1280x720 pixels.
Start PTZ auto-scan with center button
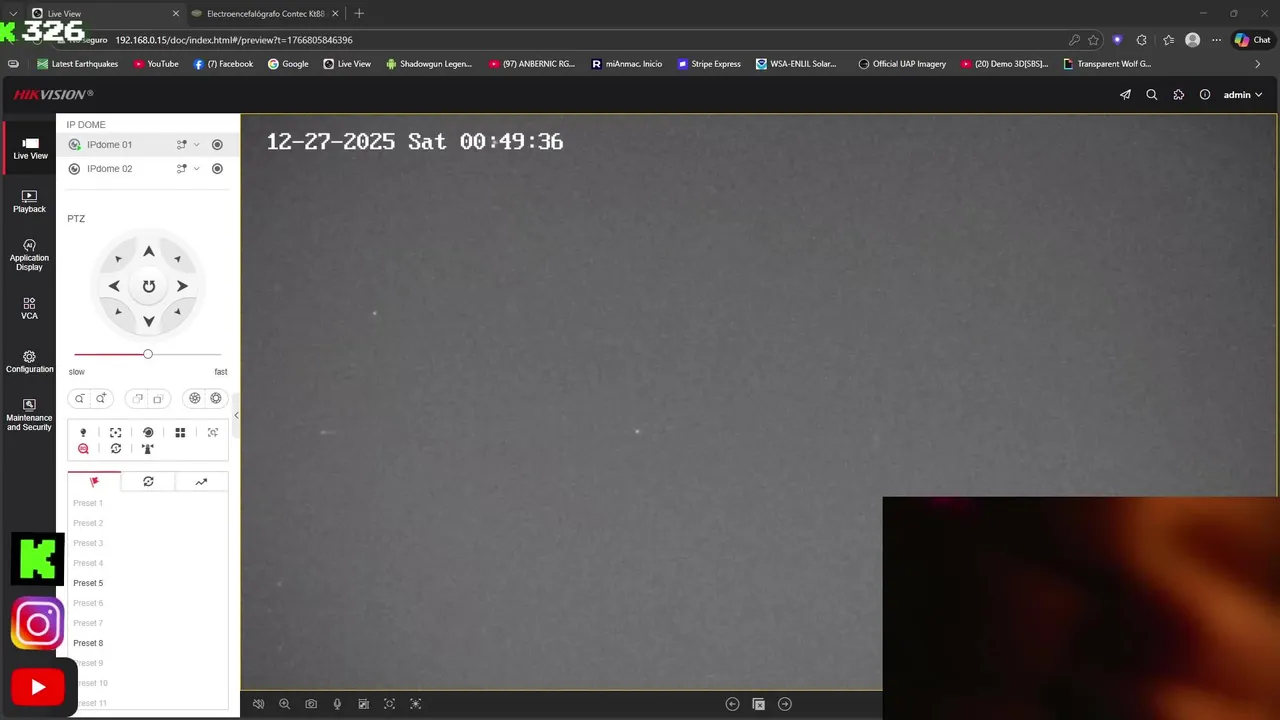(148, 286)
